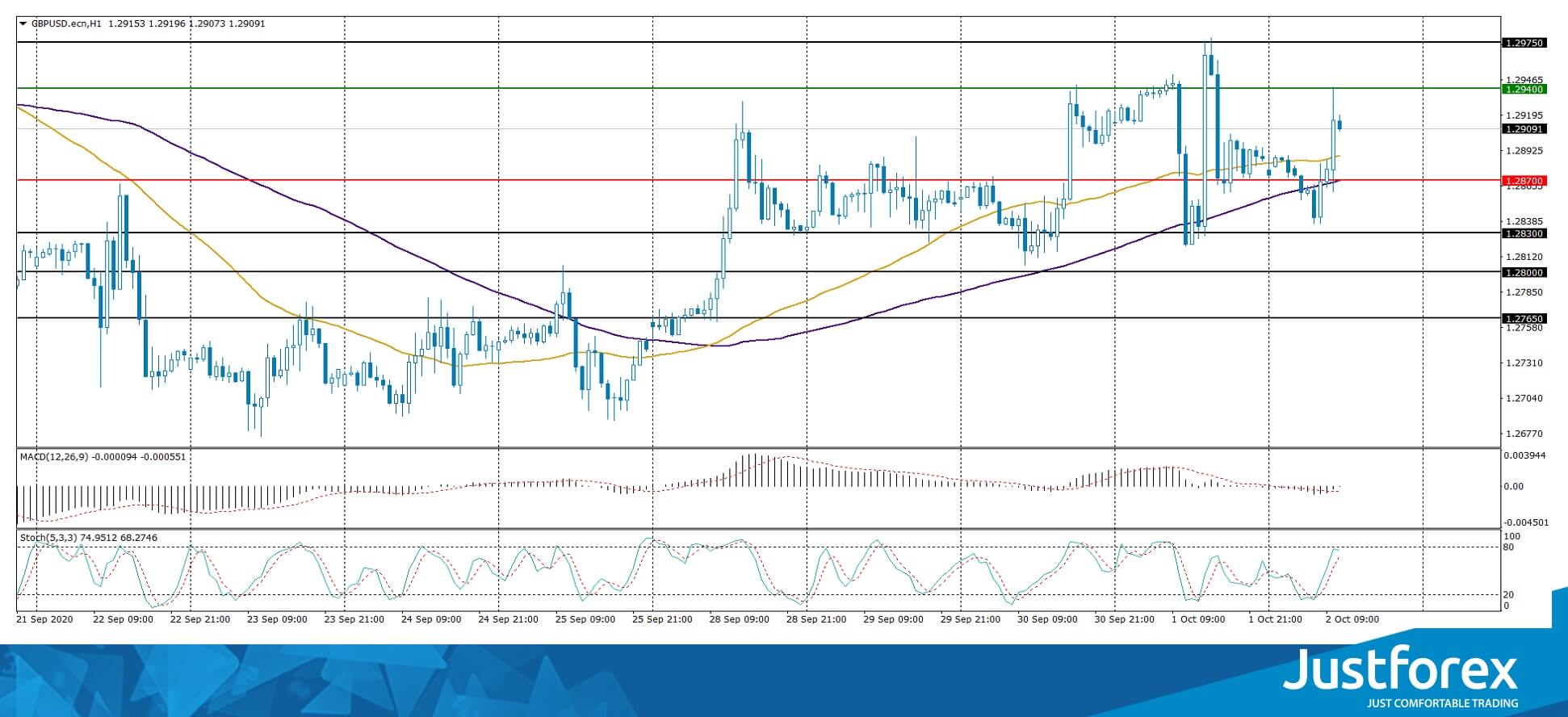
Task: Select the red 1.28700 price label
Action: pyautogui.click(x=1524, y=181)
